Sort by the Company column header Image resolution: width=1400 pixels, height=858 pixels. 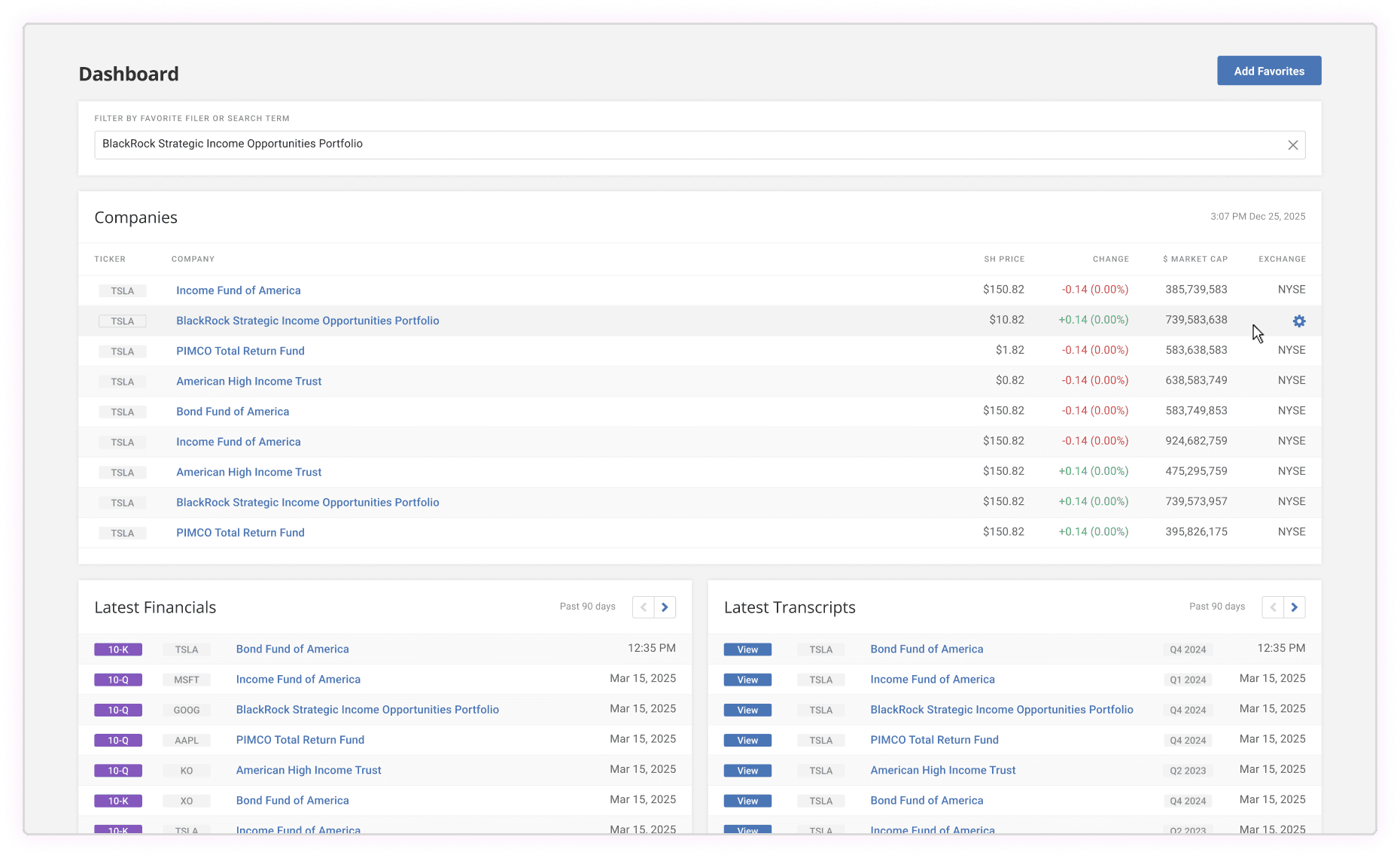tap(193, 259)
